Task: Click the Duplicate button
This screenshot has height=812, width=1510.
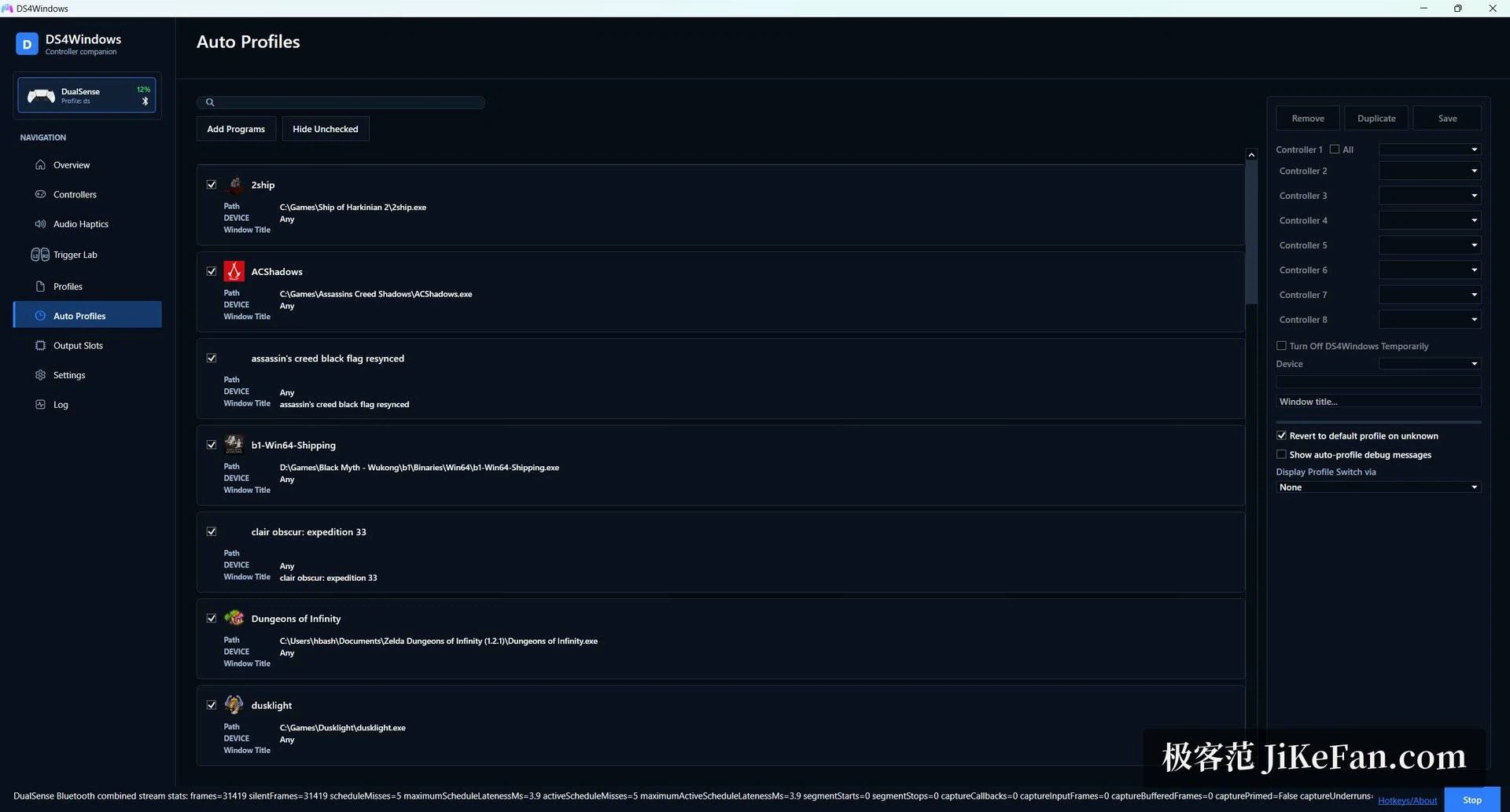Action: pos(1376,118)
